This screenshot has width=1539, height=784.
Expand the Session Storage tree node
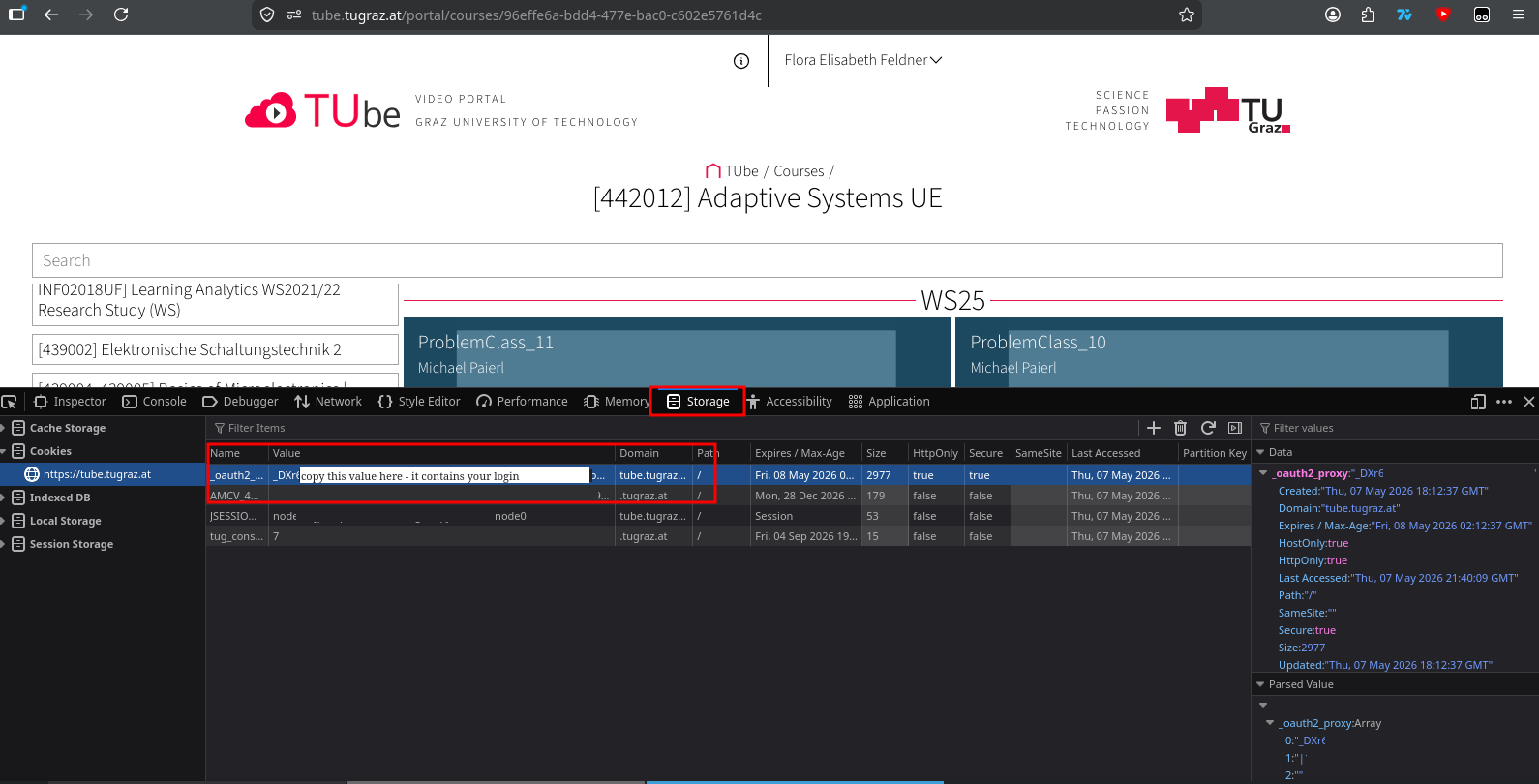coord(4,544)
